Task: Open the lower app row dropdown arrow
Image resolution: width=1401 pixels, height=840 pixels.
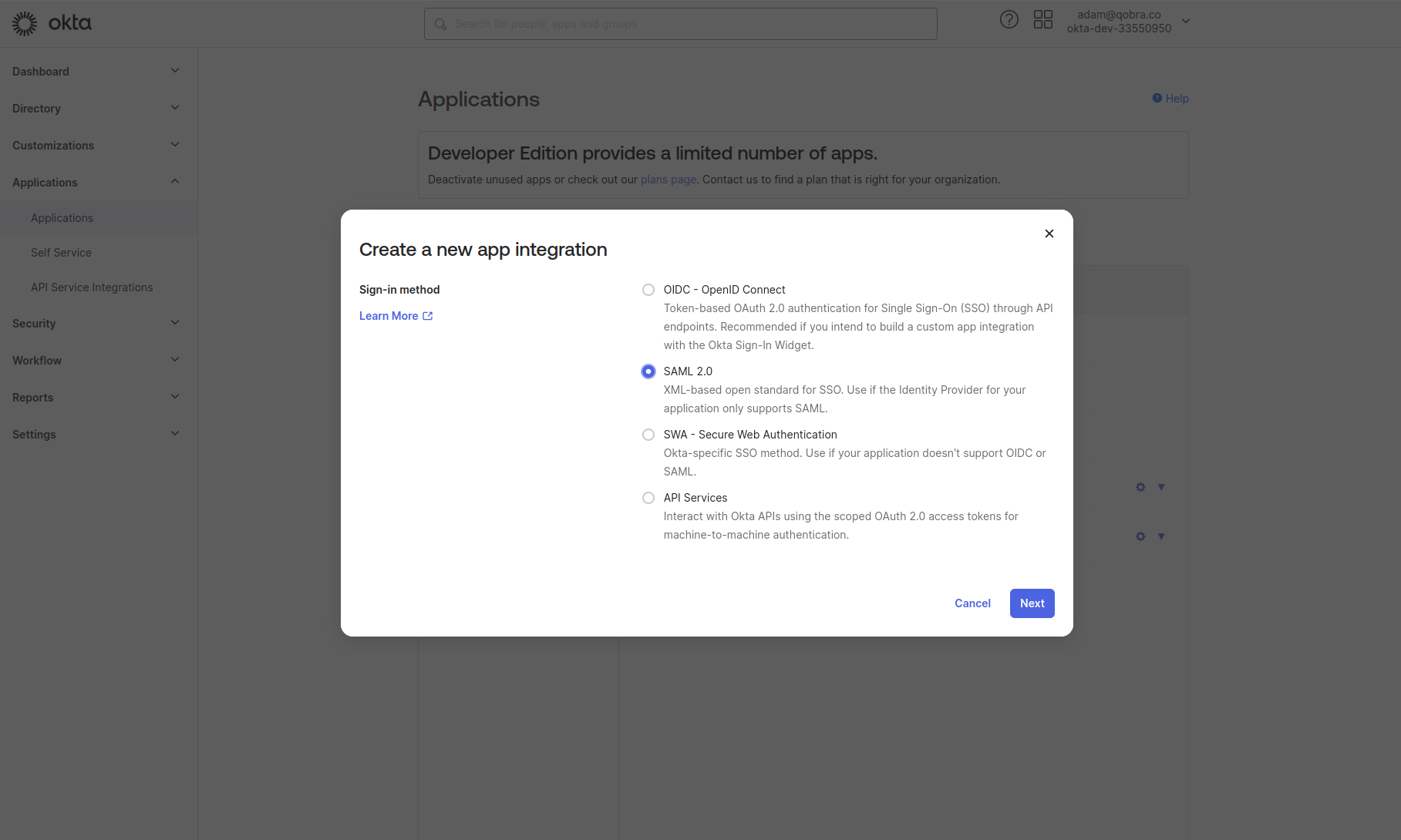Action: coord(1161,536)
